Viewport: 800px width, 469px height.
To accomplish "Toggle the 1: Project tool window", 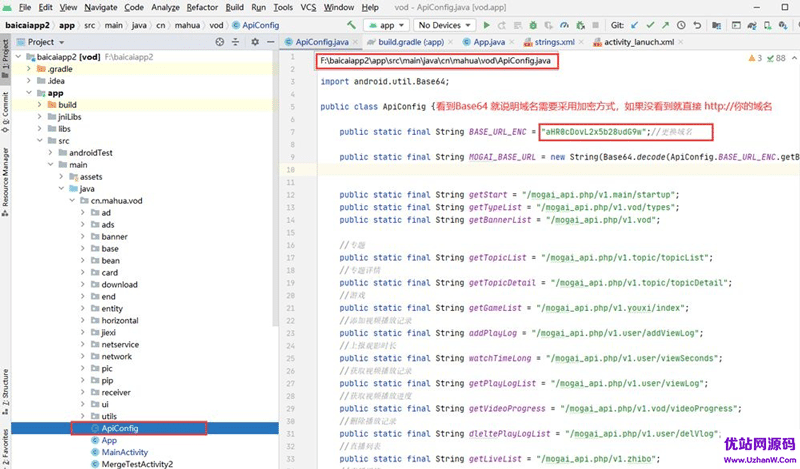I will 5,58.
